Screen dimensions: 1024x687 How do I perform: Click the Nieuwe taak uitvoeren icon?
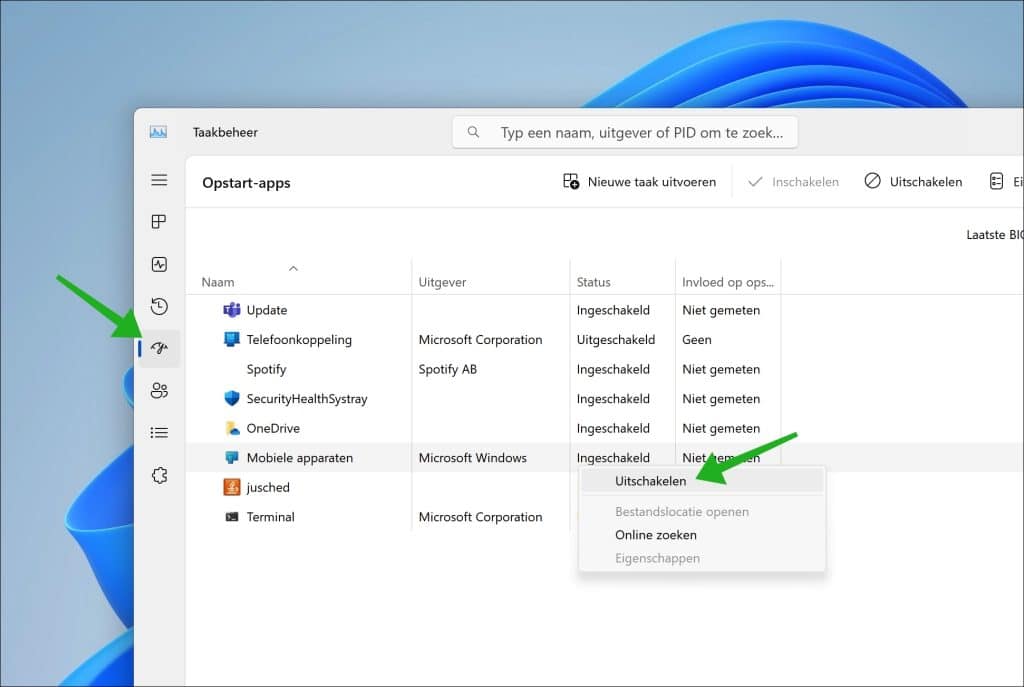coord(571,182)
